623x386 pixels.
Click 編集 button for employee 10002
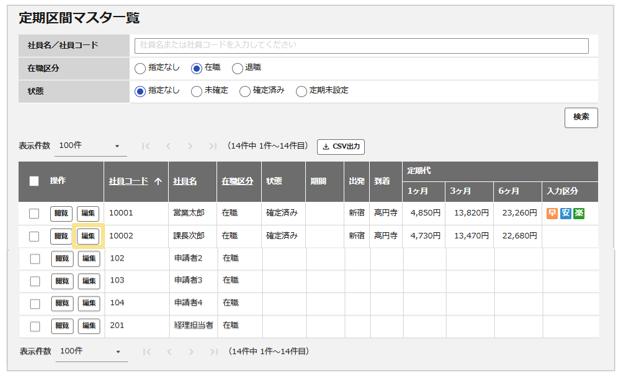coord(88,236)
